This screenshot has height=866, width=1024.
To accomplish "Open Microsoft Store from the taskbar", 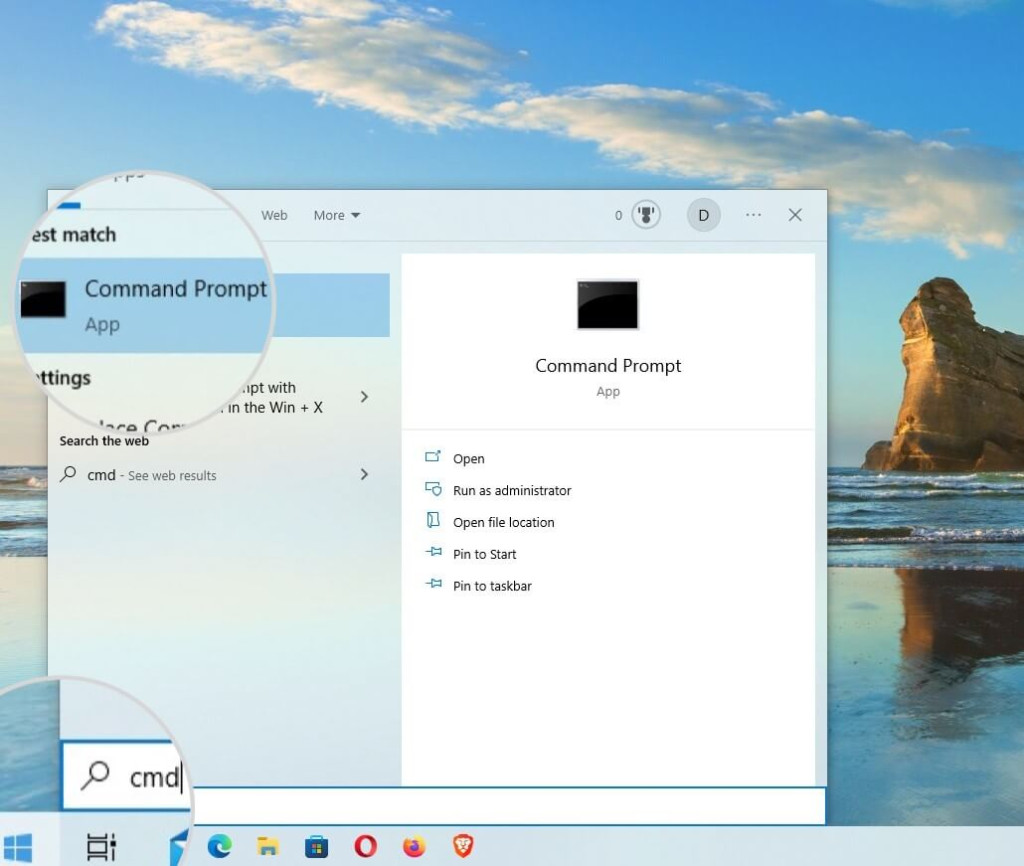I will 317,847.
